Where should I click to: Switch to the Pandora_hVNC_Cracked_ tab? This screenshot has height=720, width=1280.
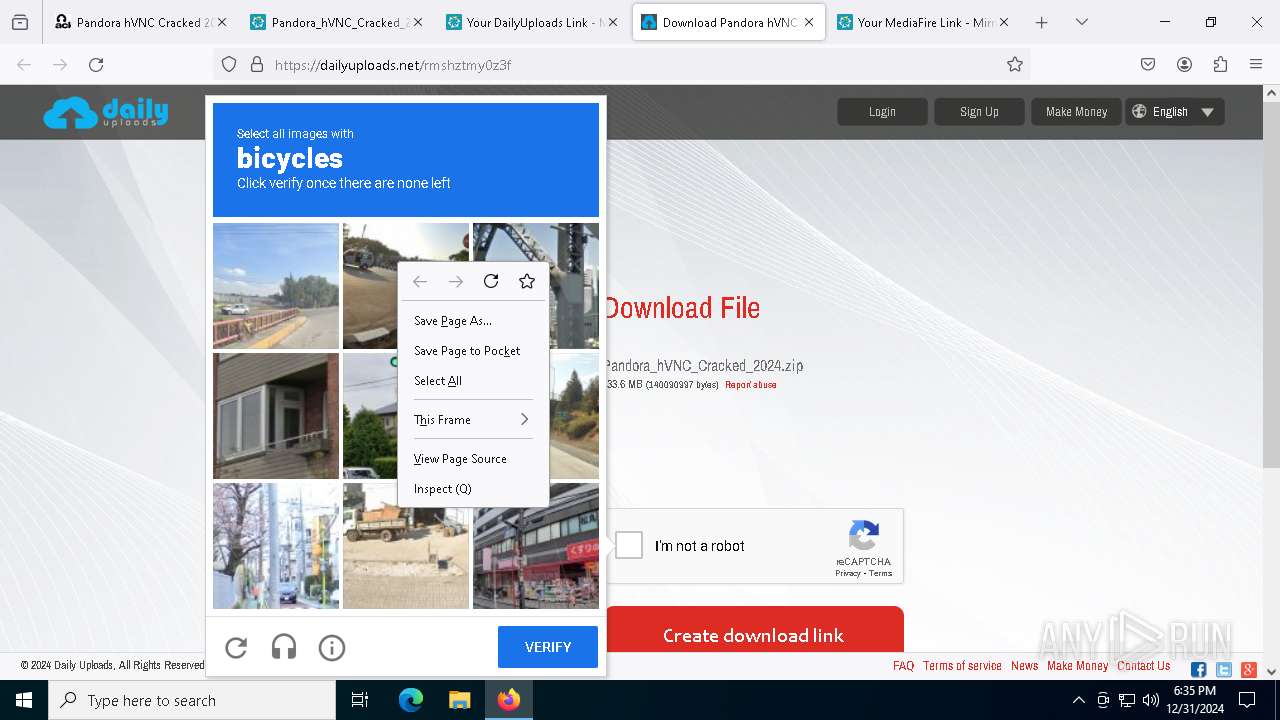(x=336, y=22)
